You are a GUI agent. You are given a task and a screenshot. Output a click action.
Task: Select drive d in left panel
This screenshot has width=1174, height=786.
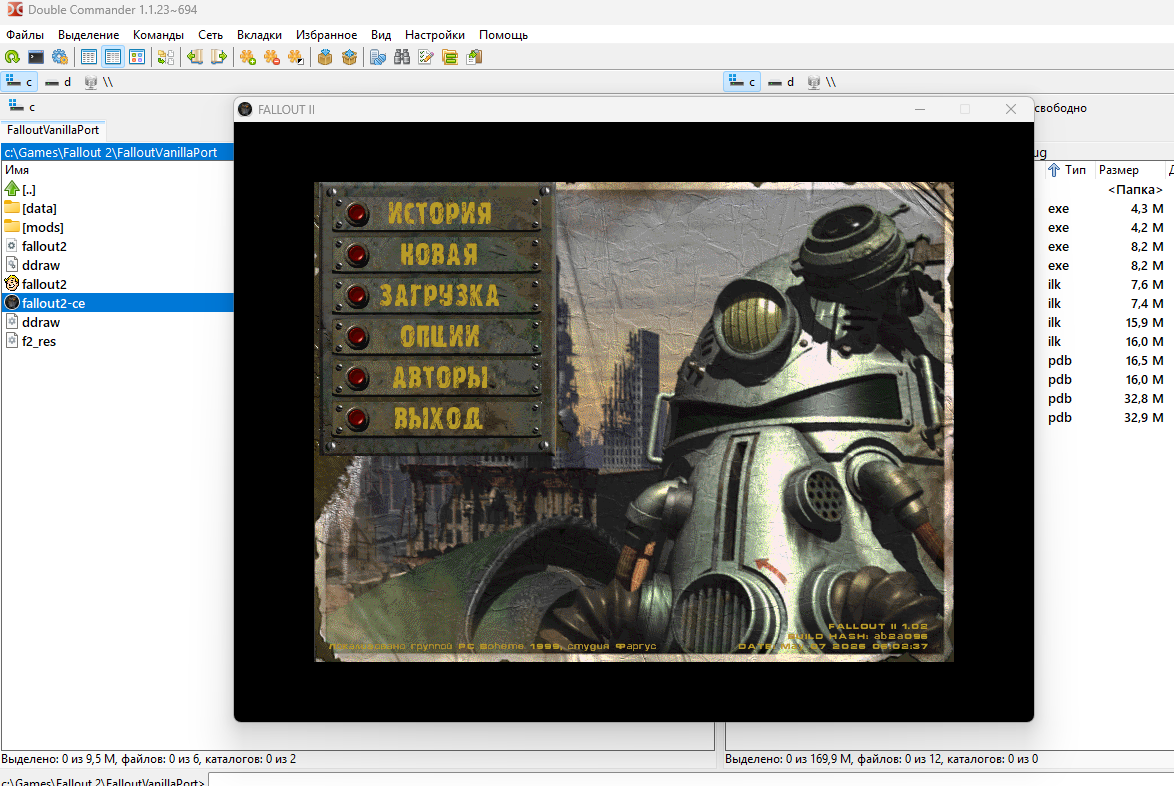click(58, 82)
